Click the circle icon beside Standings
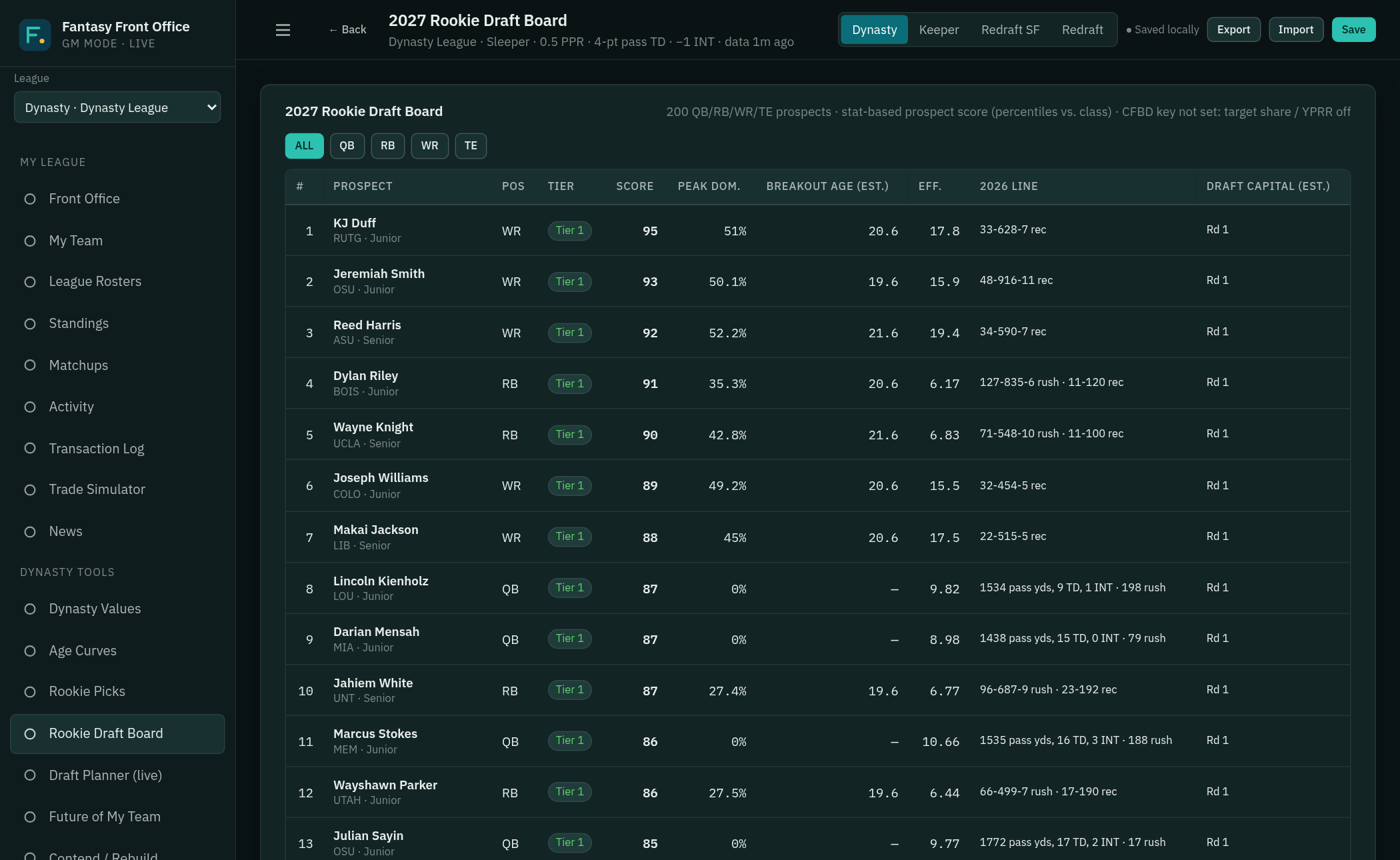This screenshot has width=1400, height=860. tap(30, 324)
